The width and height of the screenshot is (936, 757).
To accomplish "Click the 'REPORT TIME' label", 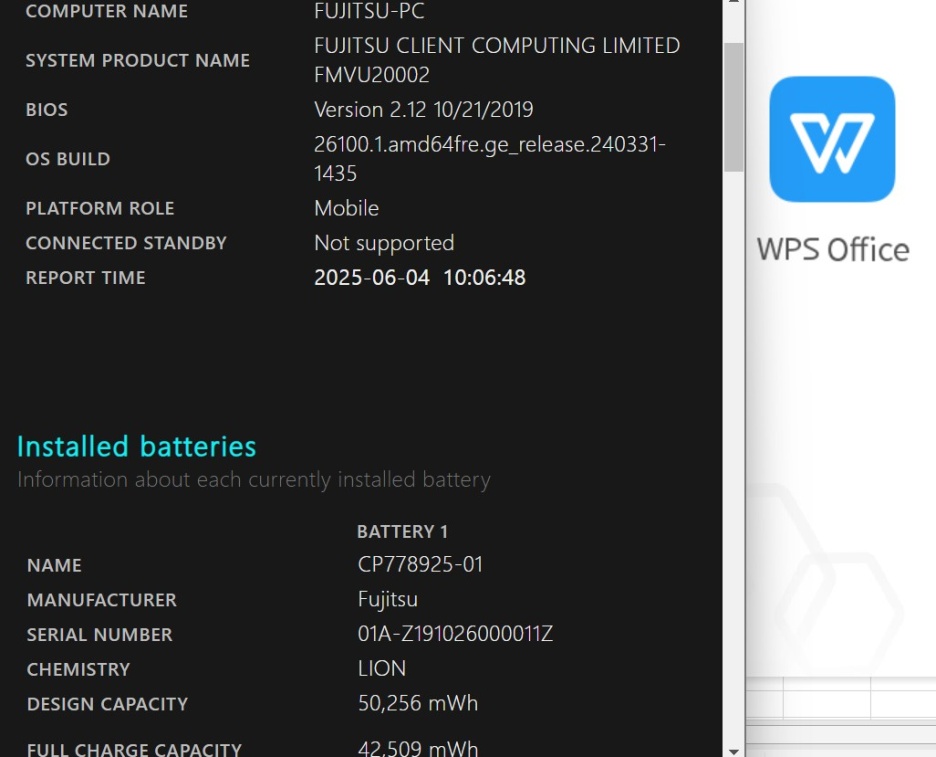I will (85, 278).
